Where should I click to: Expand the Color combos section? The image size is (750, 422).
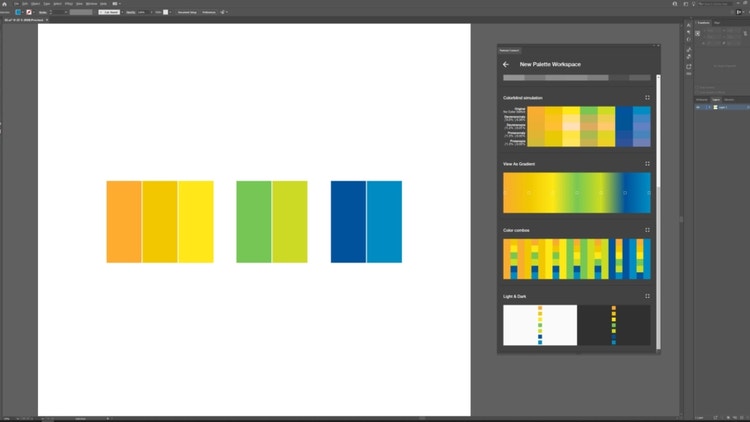(x=647, y=230)
